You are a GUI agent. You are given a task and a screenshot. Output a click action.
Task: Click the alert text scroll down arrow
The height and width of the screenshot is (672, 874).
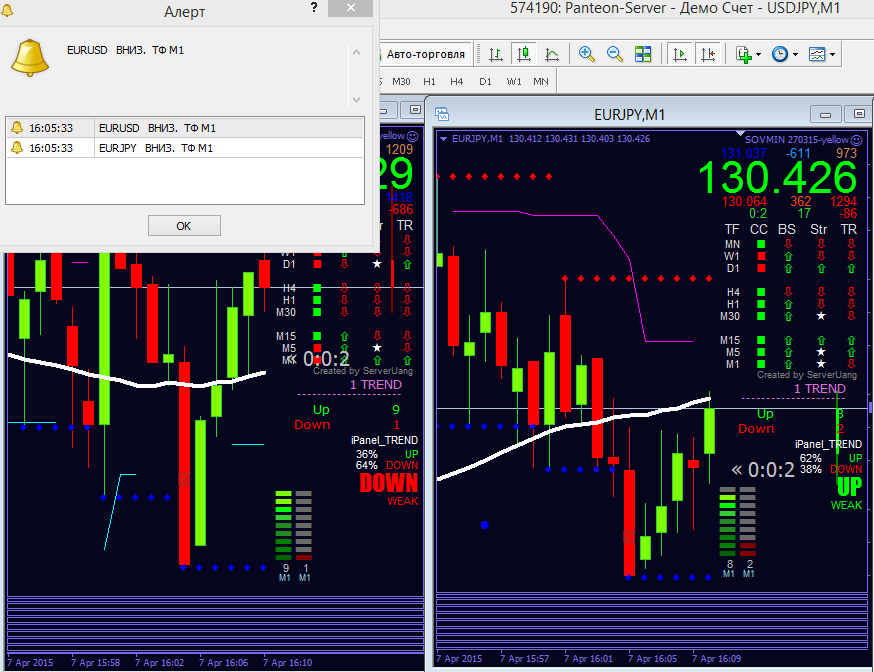click(x=357, y=100)
